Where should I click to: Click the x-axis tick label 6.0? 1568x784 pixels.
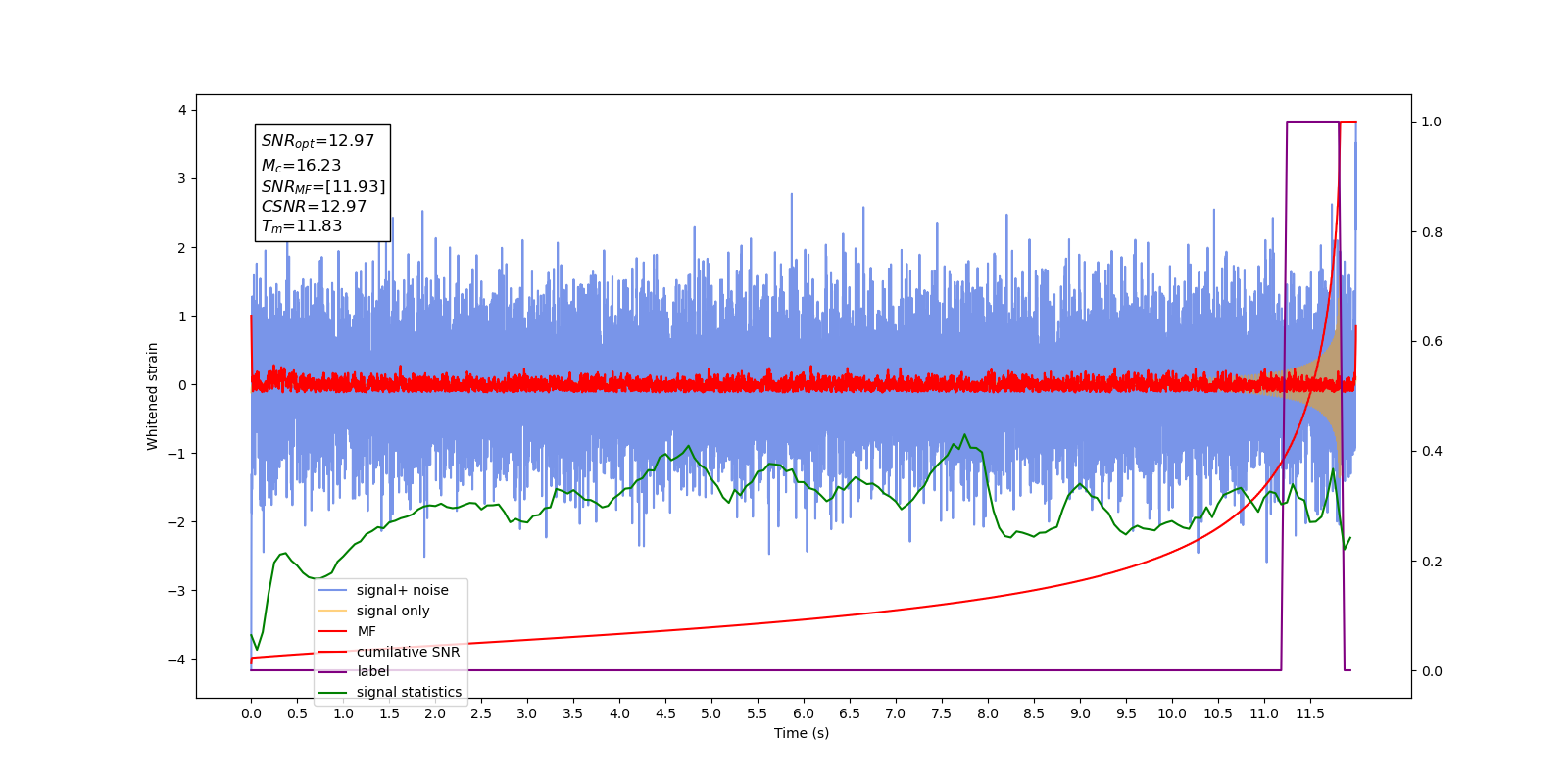(804, 713)
